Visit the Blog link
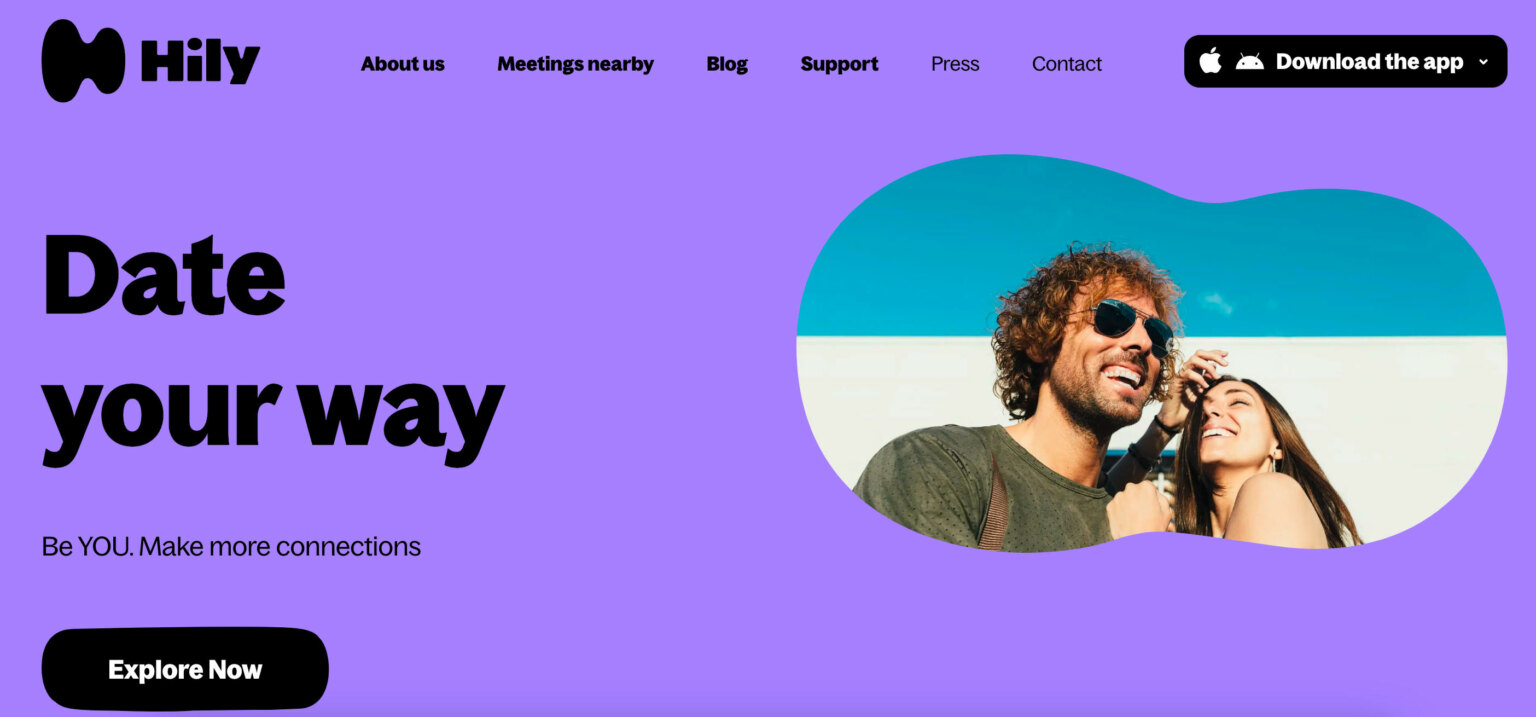 tap(727, 64)
